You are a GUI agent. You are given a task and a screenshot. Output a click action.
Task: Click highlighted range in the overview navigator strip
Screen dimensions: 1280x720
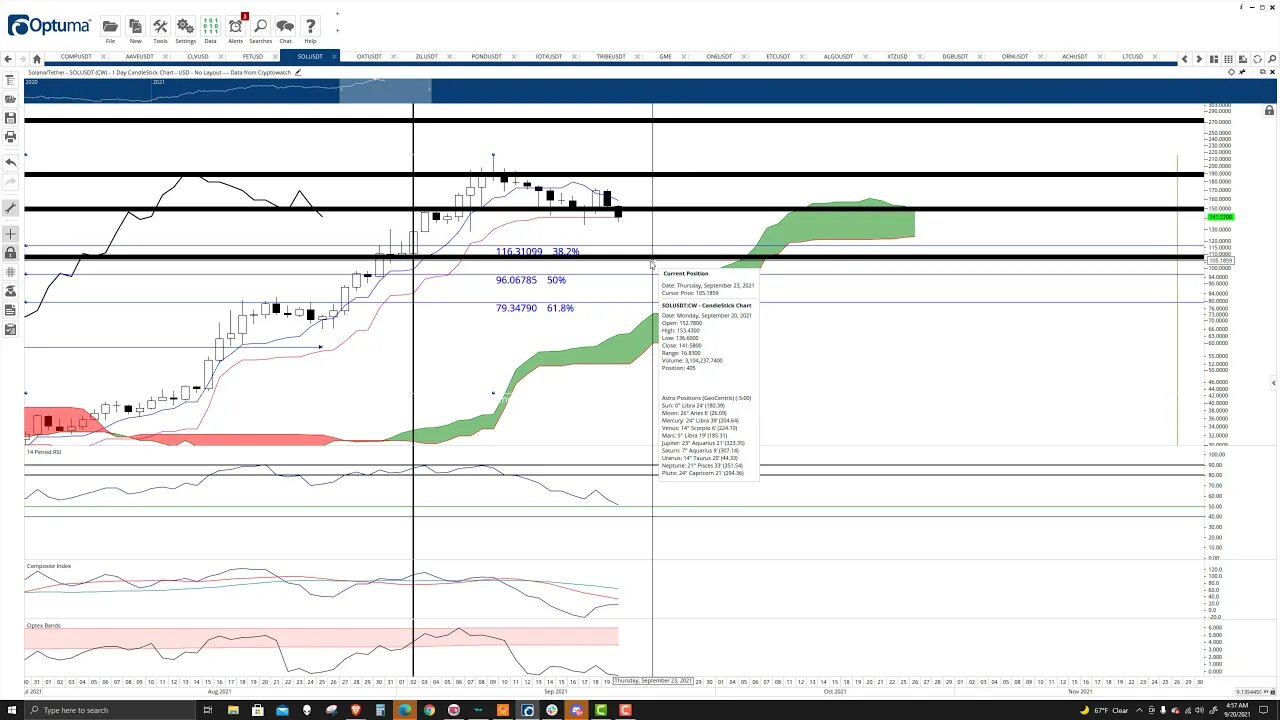pos(385,91)
